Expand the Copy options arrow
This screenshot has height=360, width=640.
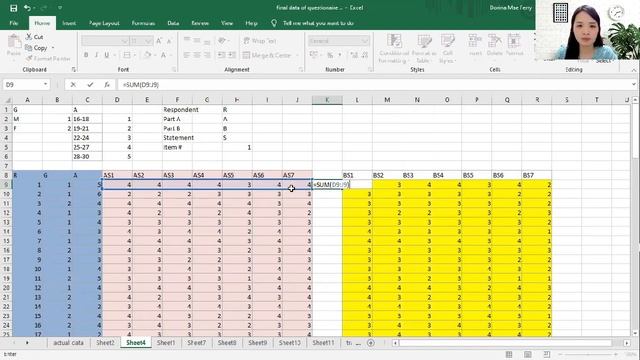53,48
